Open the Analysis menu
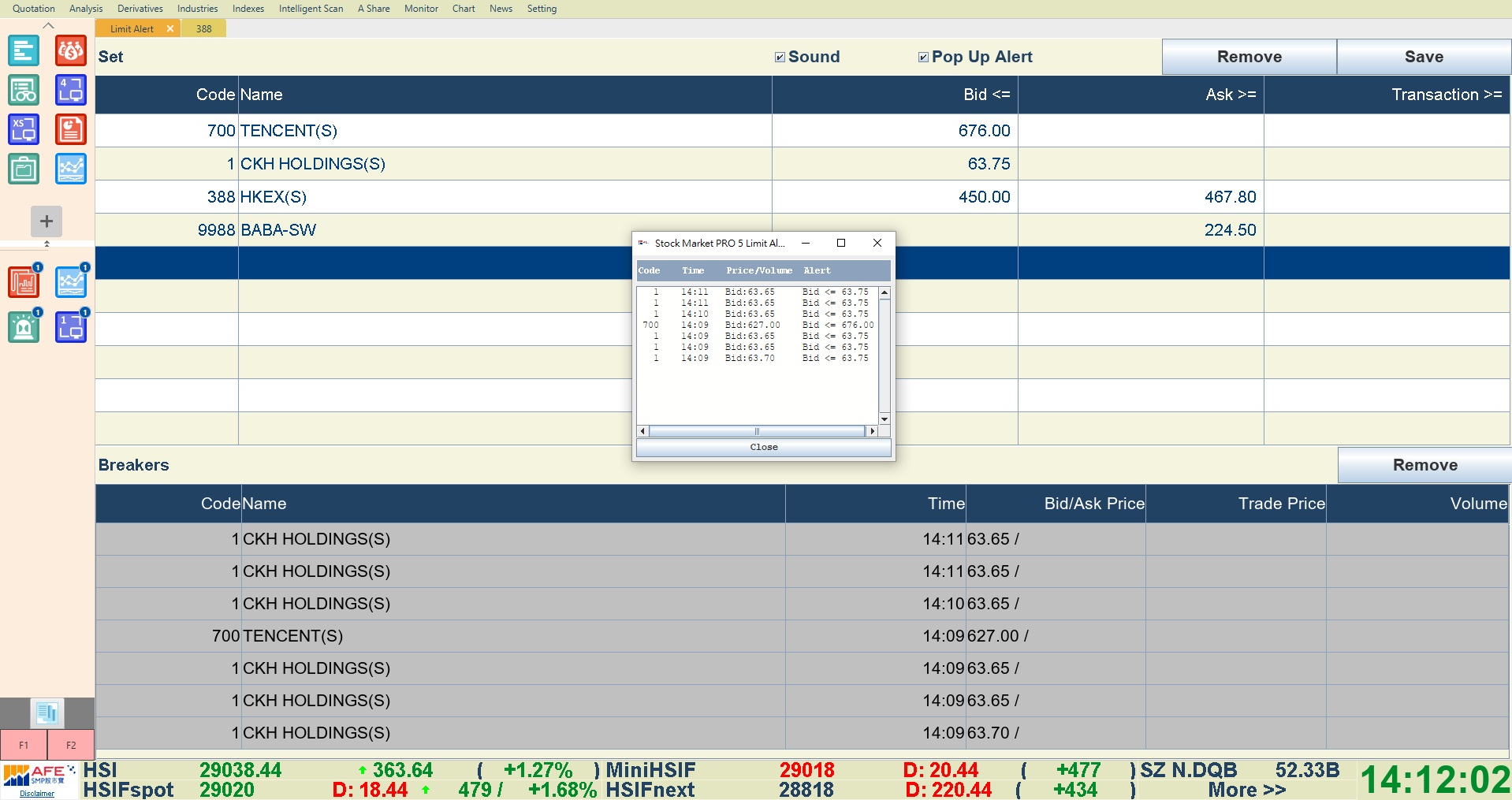Image resolution: width=1512 pixels, height=800 pixels. [86, 9]
